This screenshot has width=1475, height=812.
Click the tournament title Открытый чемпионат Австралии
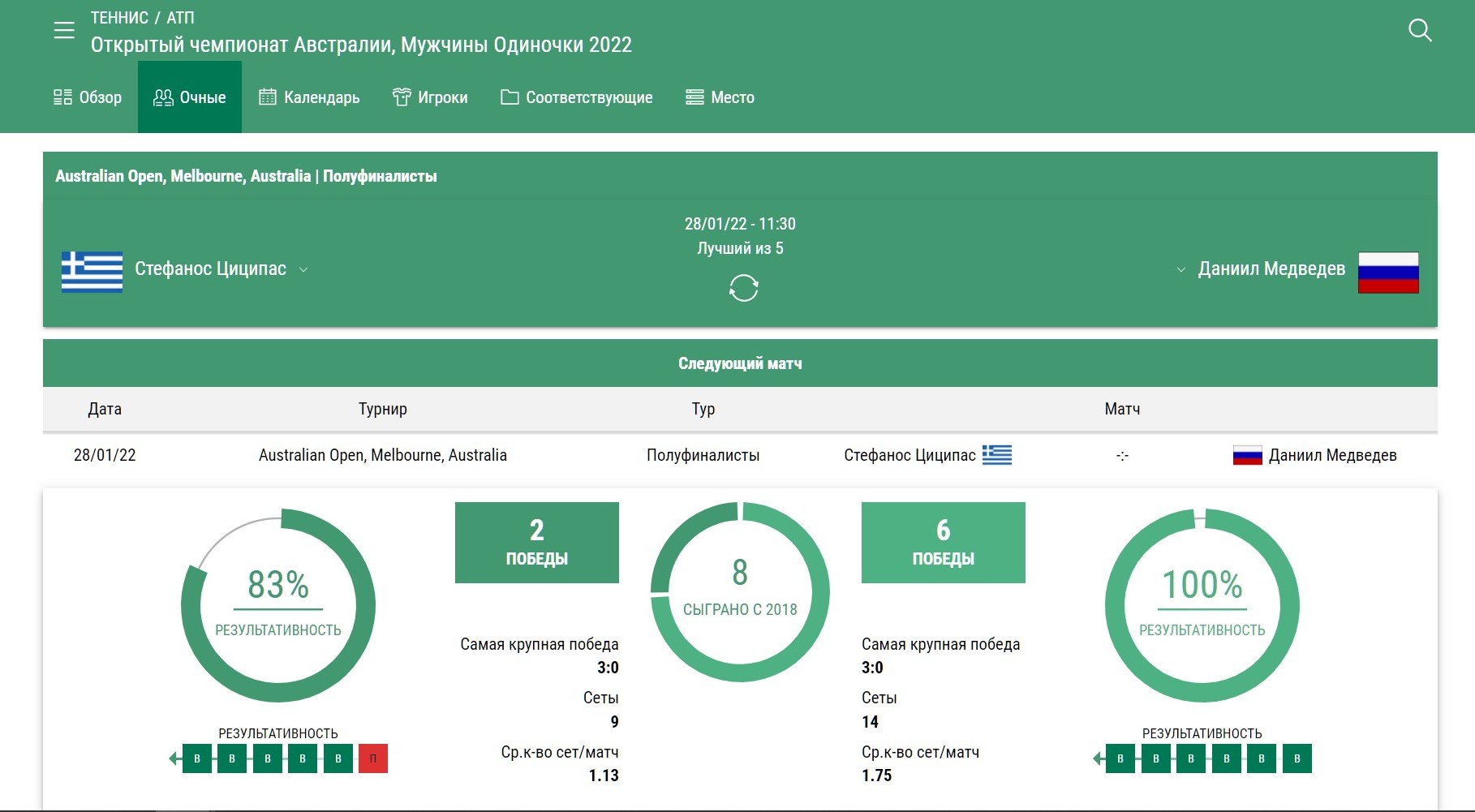(x=361, y=45)
